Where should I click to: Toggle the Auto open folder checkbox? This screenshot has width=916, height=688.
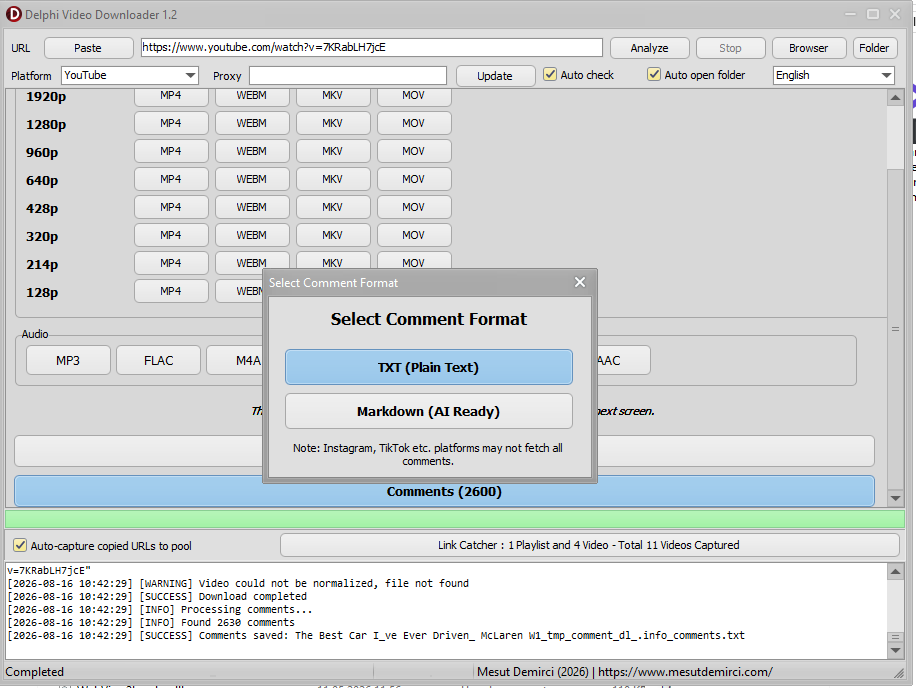(x=654, y=75)
